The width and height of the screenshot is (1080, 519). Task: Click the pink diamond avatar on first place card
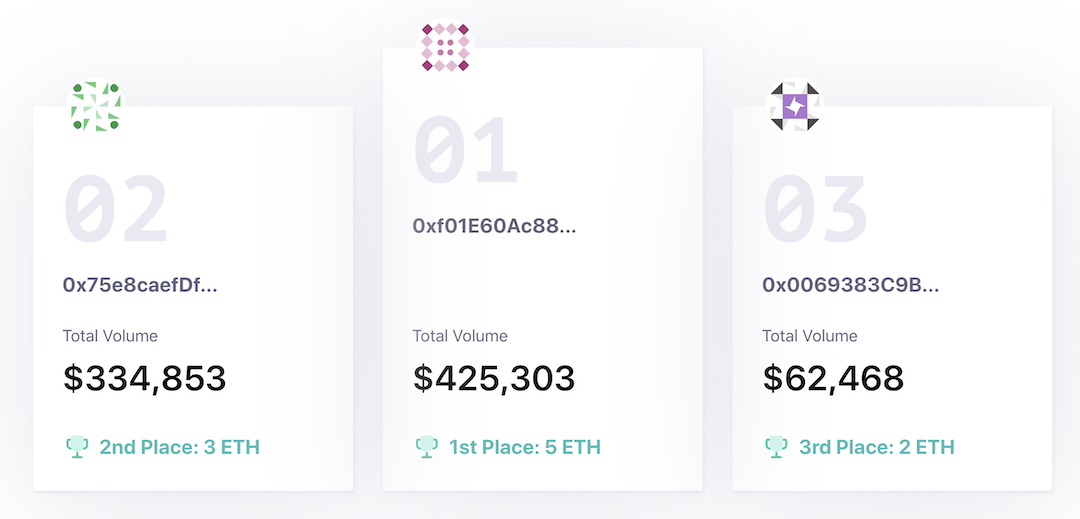(445, 47)
